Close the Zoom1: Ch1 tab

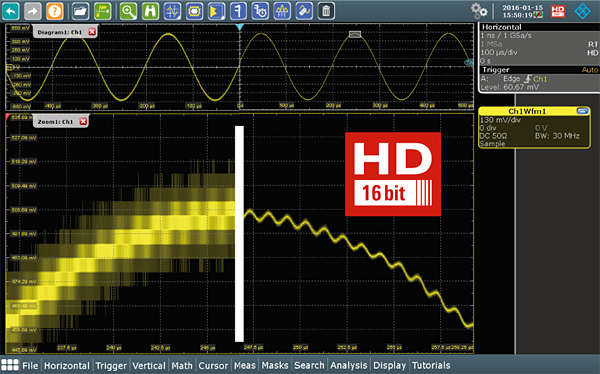pyautogui.click(x=83, y=121)
